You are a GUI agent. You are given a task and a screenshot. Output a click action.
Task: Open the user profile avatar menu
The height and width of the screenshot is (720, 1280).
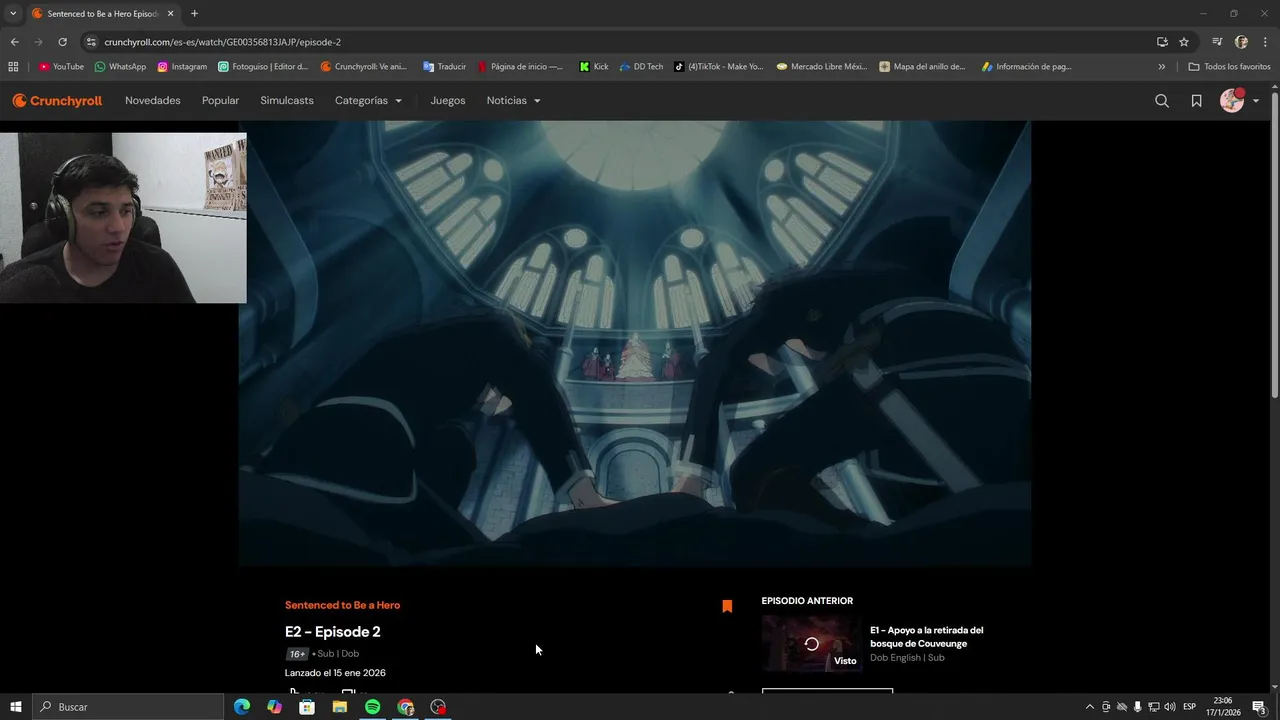click(1239, 100)
